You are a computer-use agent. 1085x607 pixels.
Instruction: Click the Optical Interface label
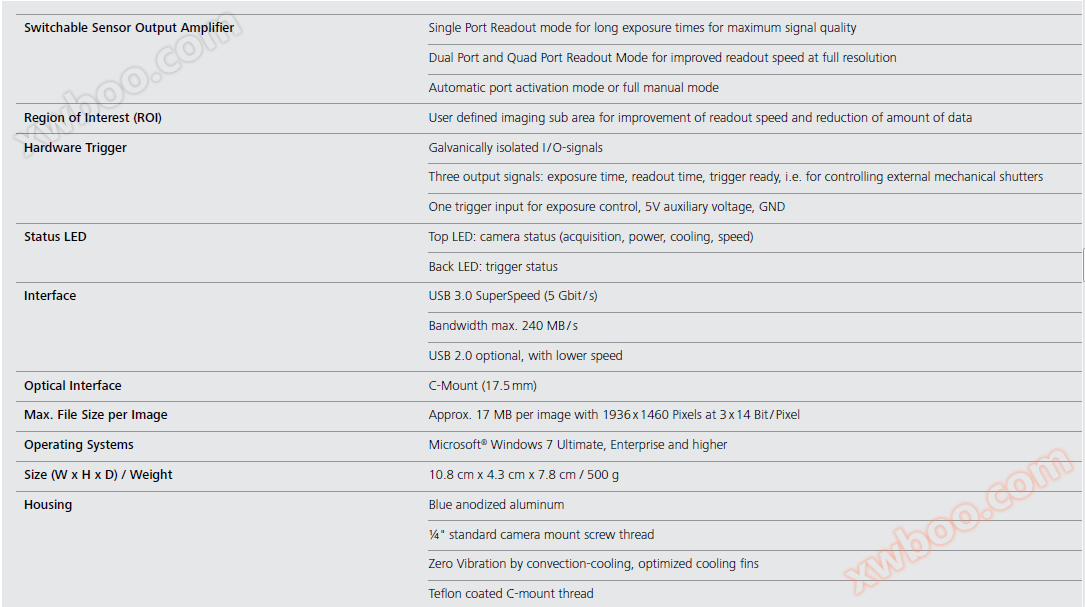[x=73, y=386]
